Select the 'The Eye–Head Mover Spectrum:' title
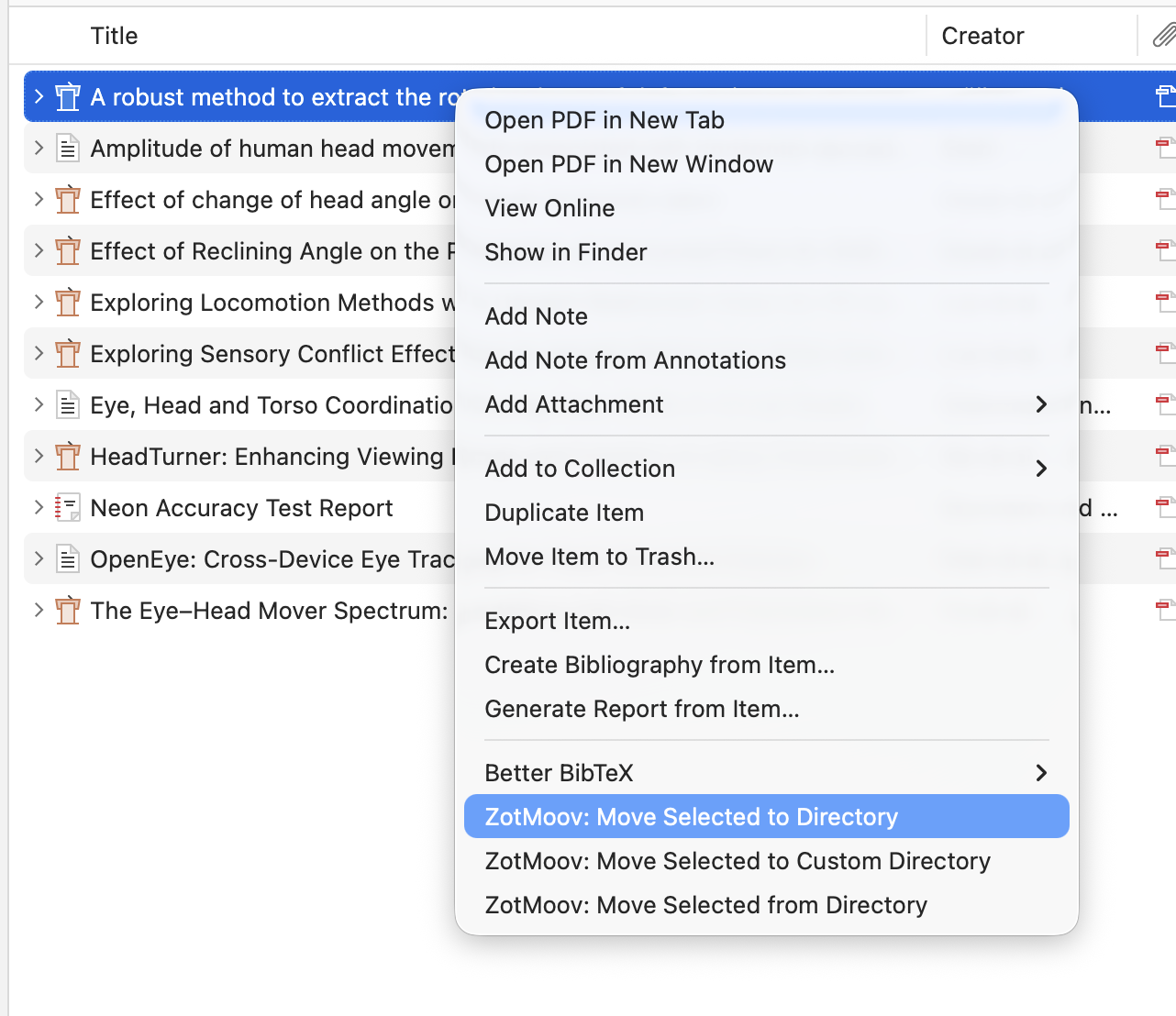 pos(269,611)
